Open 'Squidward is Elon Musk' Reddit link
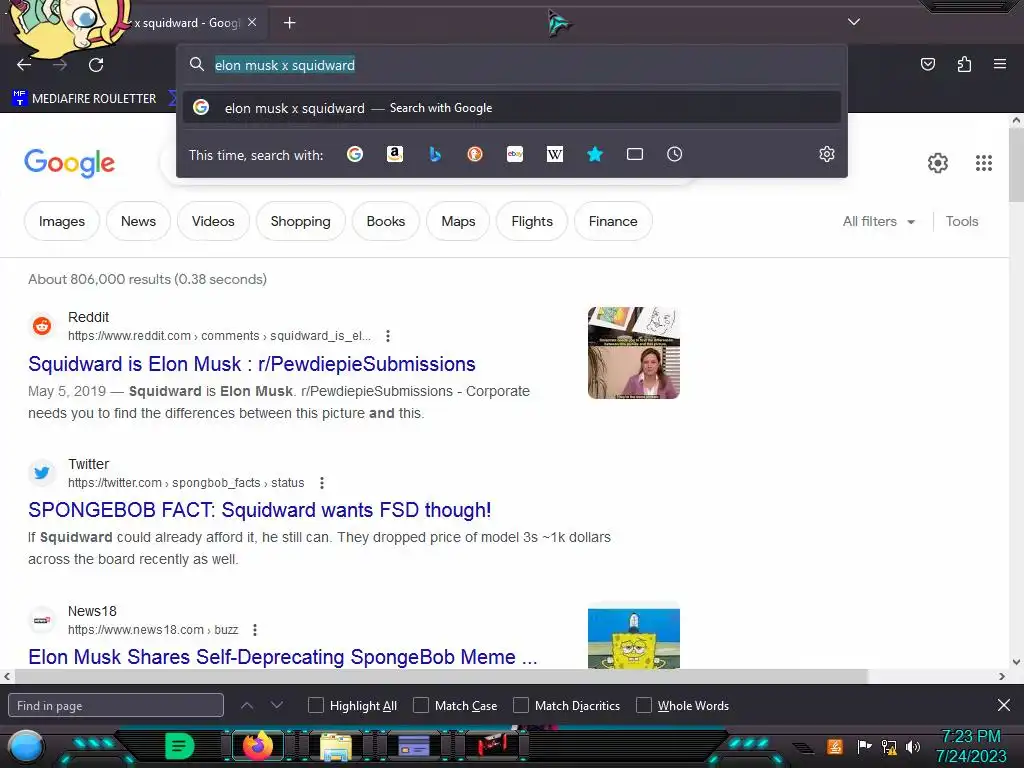This screenshot has width=1024, height=768. click(x=252, y=364)
